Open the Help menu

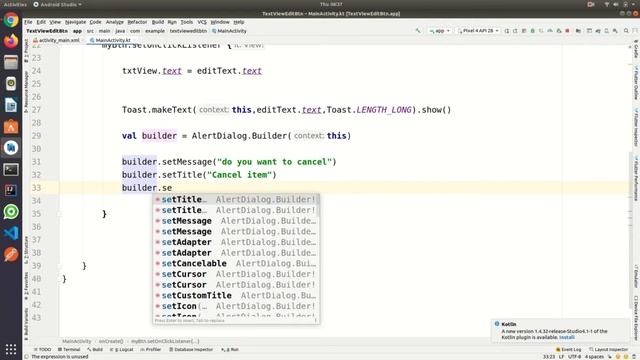239,22
